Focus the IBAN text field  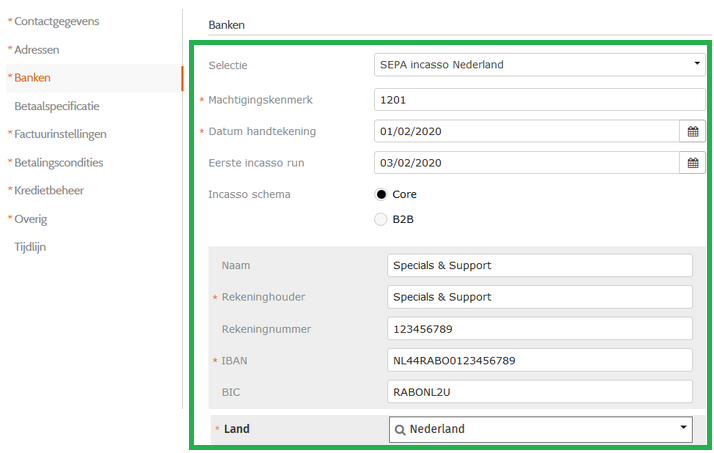point(539,360)
